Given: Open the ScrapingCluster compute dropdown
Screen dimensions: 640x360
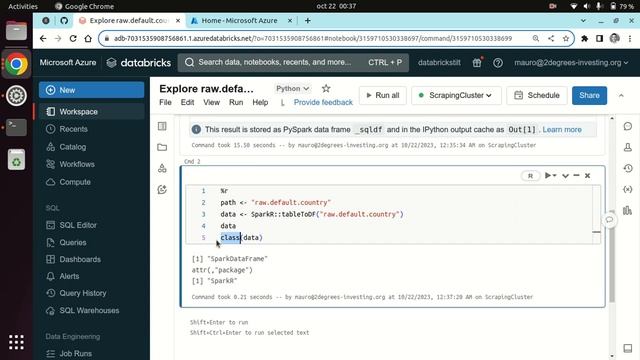Looking at the screenshot, I should click(456, 95).
